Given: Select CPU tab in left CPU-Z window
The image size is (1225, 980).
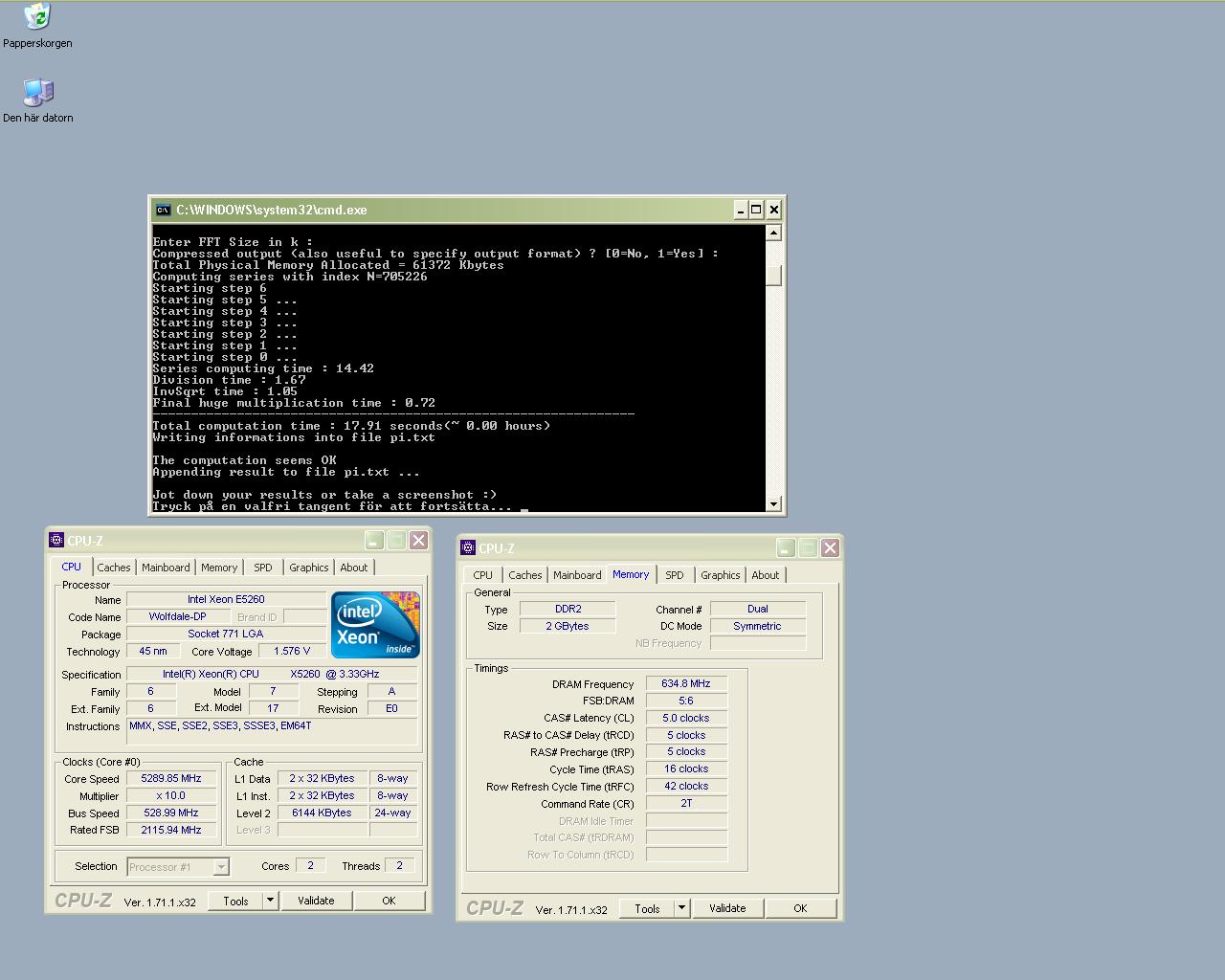Looking at the screenshot, I should click(72, 567).
